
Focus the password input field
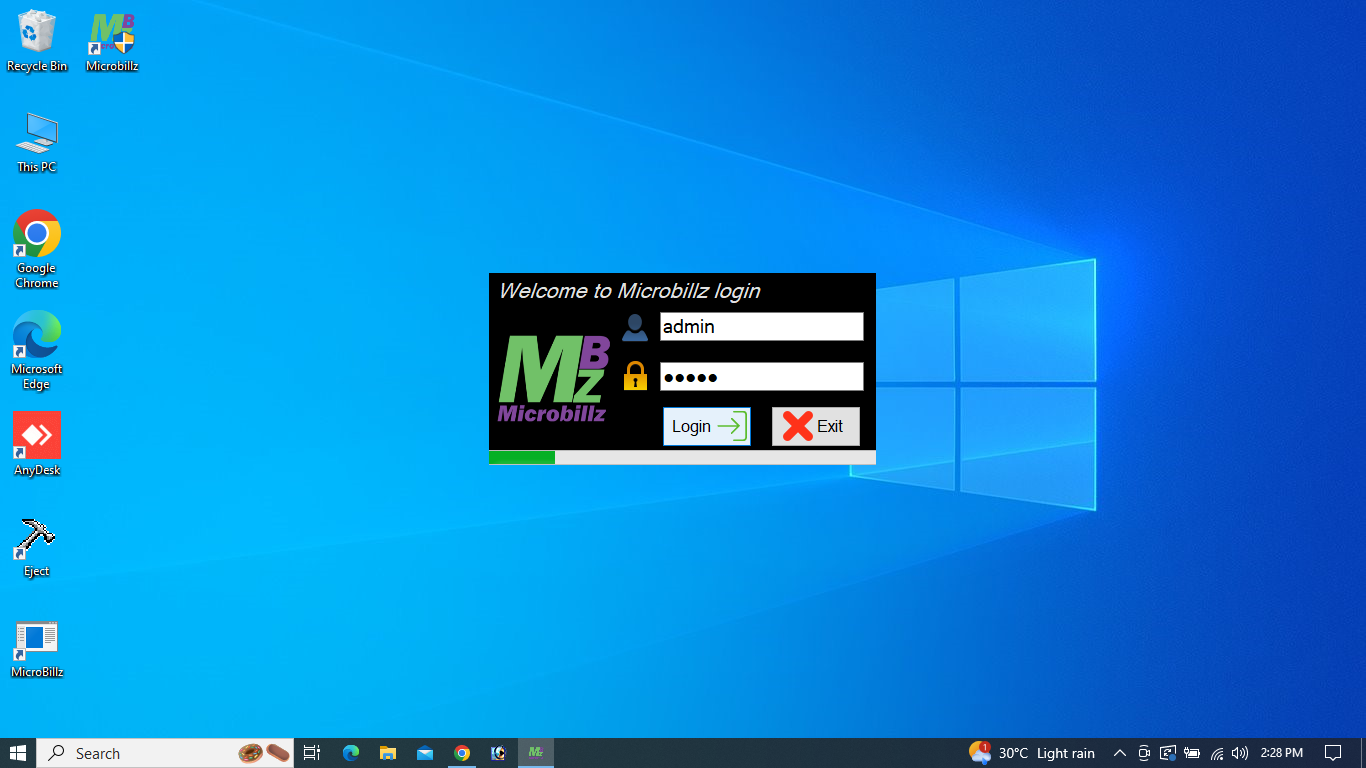tap(761, 377)
